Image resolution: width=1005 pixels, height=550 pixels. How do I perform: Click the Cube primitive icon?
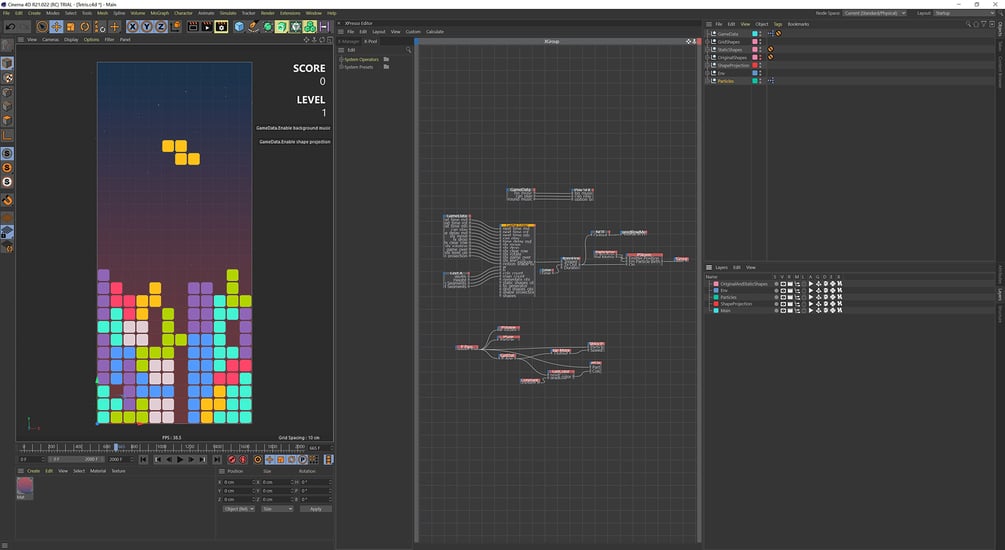pos(239,27)
